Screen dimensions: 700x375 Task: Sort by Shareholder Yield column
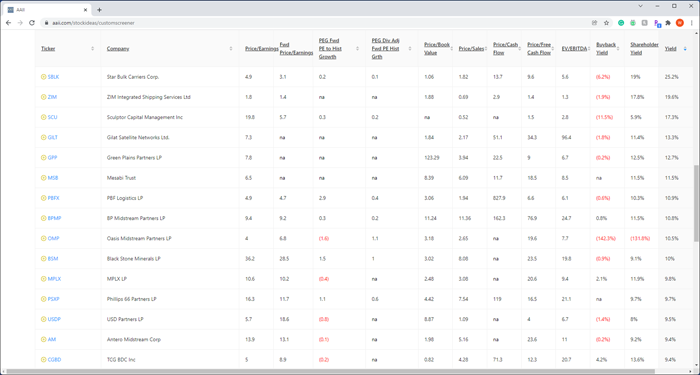point(644,49)
